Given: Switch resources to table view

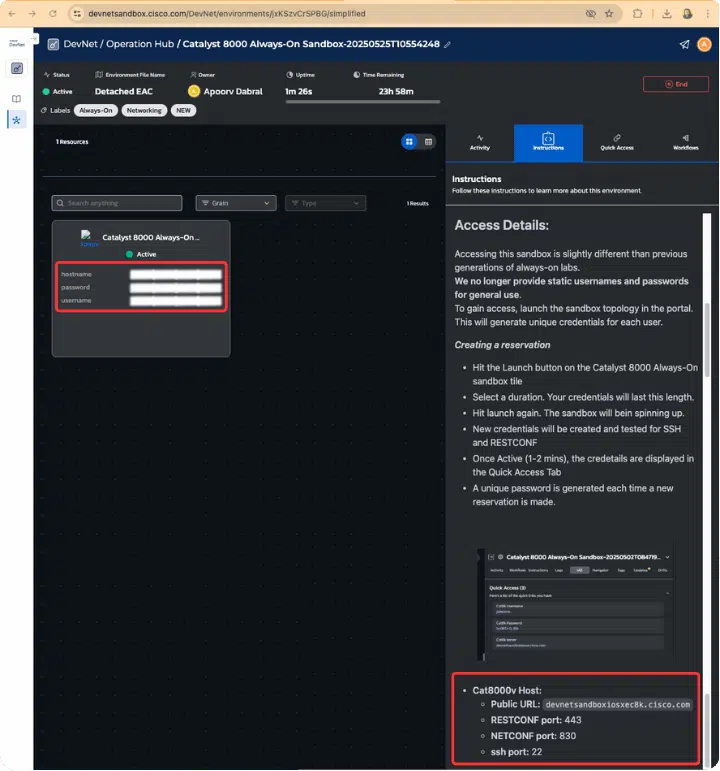Looking at the screenshot, I should tap(428, 142).
